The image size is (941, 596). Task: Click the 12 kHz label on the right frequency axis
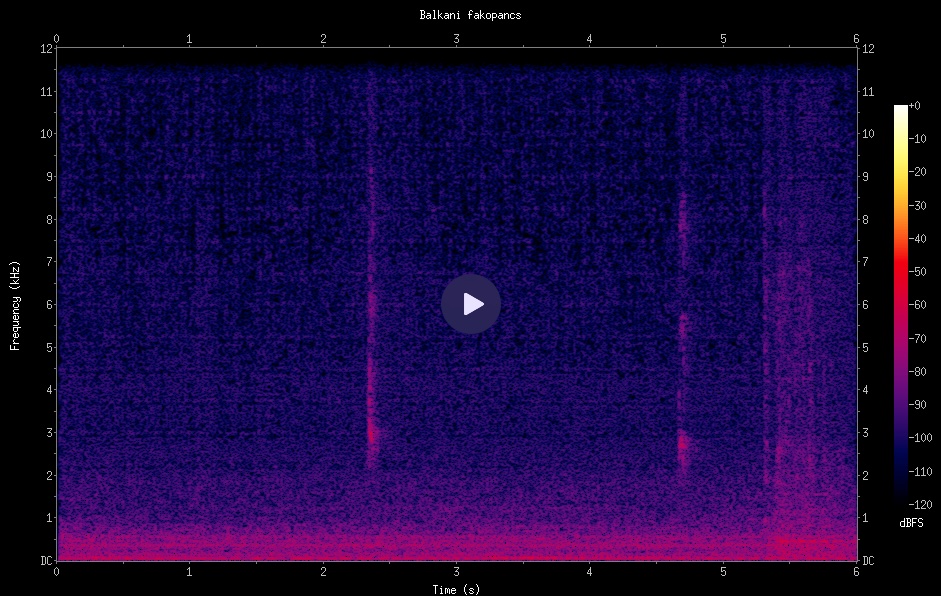867,49
